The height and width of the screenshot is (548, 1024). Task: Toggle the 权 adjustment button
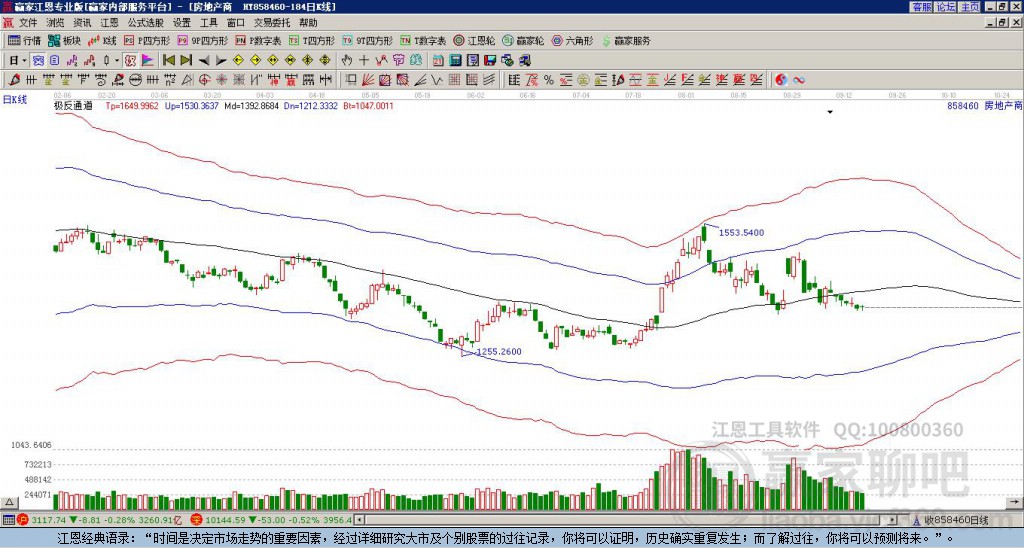[129, 60]
